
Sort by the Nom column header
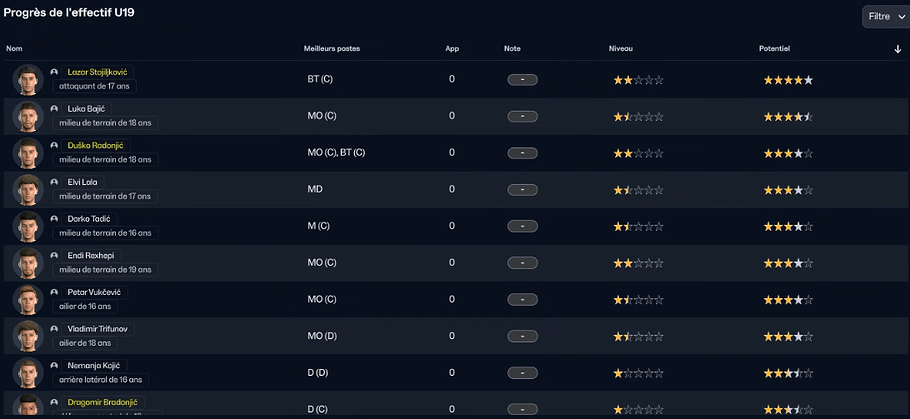(x=14, y=49)
